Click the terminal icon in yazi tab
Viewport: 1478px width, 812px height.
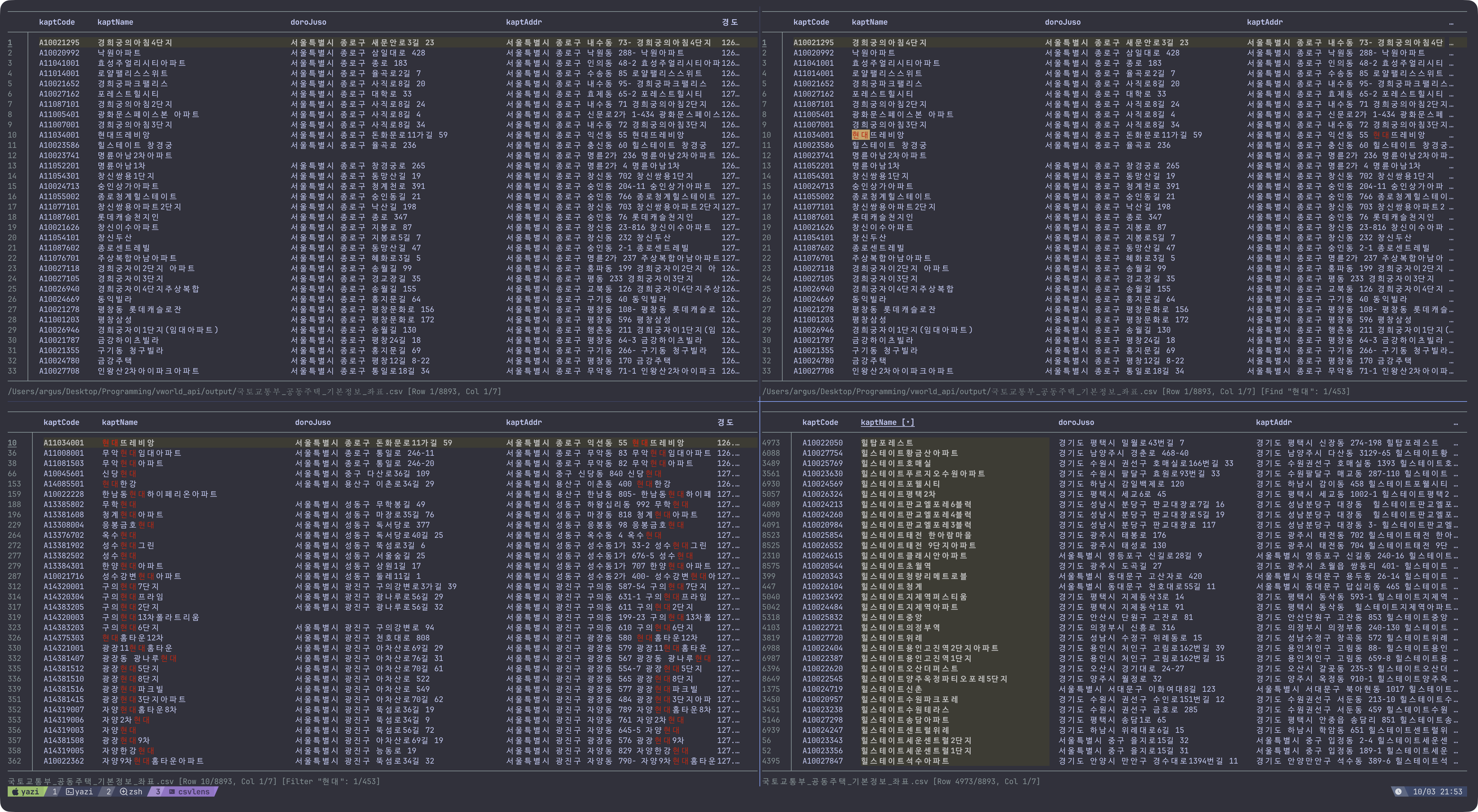click(x=69, y=791)
